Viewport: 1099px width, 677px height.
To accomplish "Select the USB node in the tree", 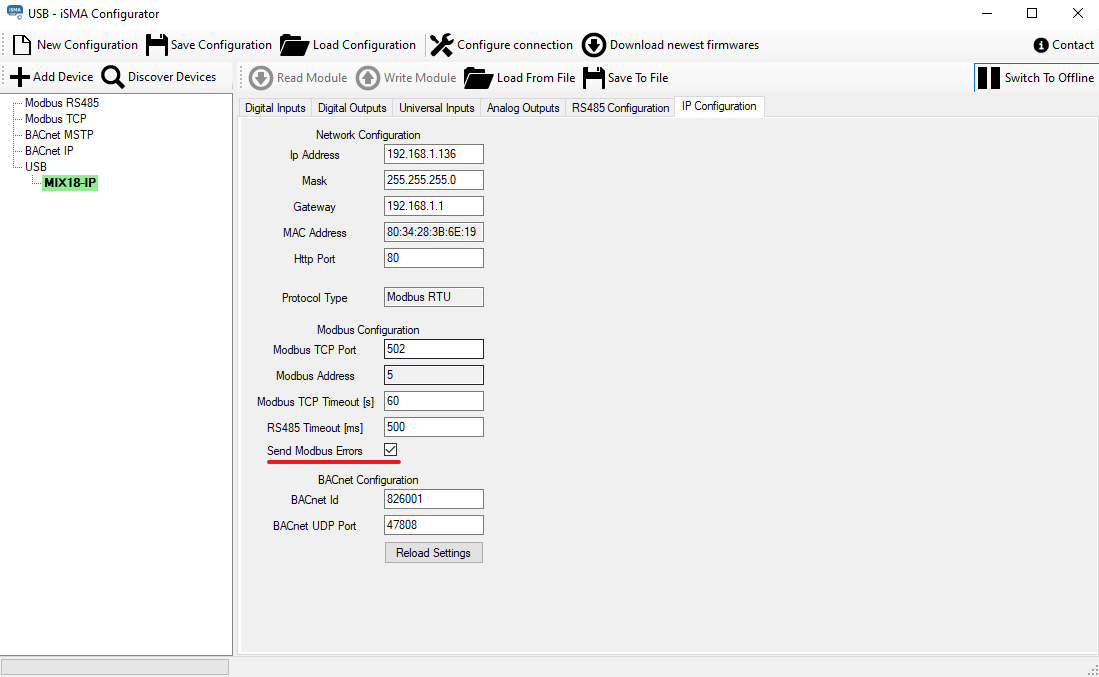I will click(x=36, y=167).
